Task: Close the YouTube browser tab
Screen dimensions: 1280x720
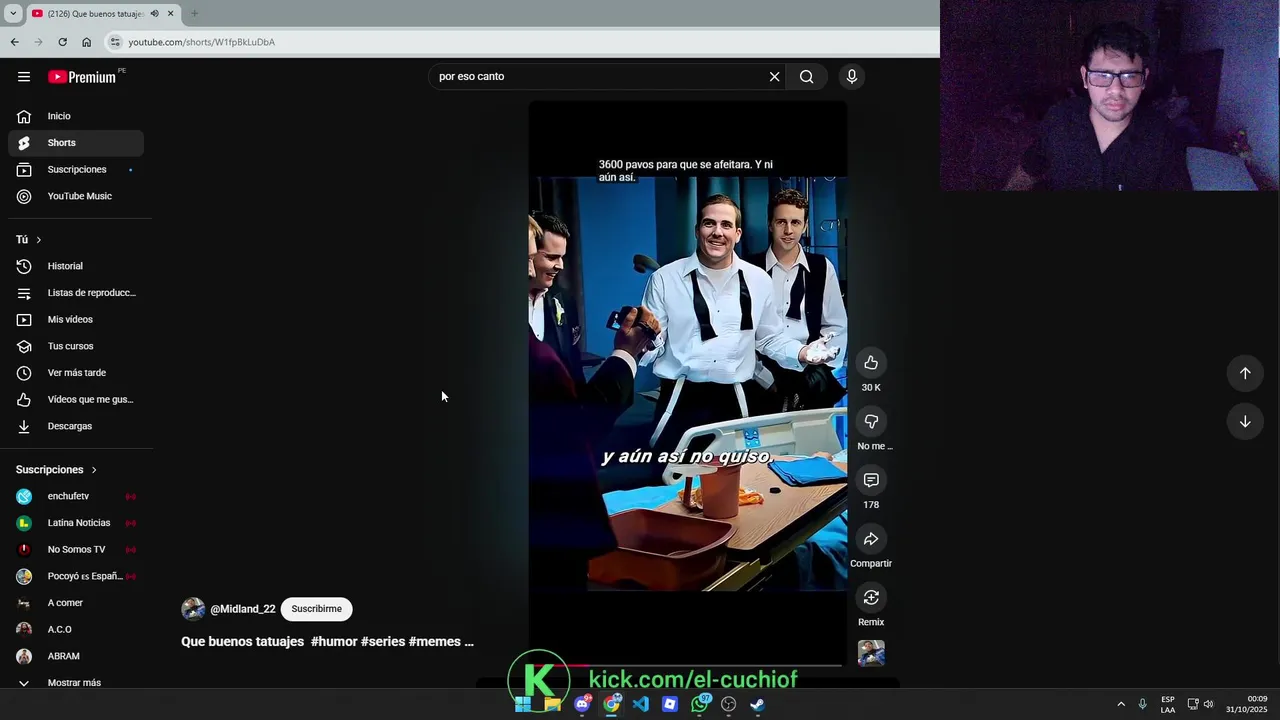Action: [x=171, y=13]
